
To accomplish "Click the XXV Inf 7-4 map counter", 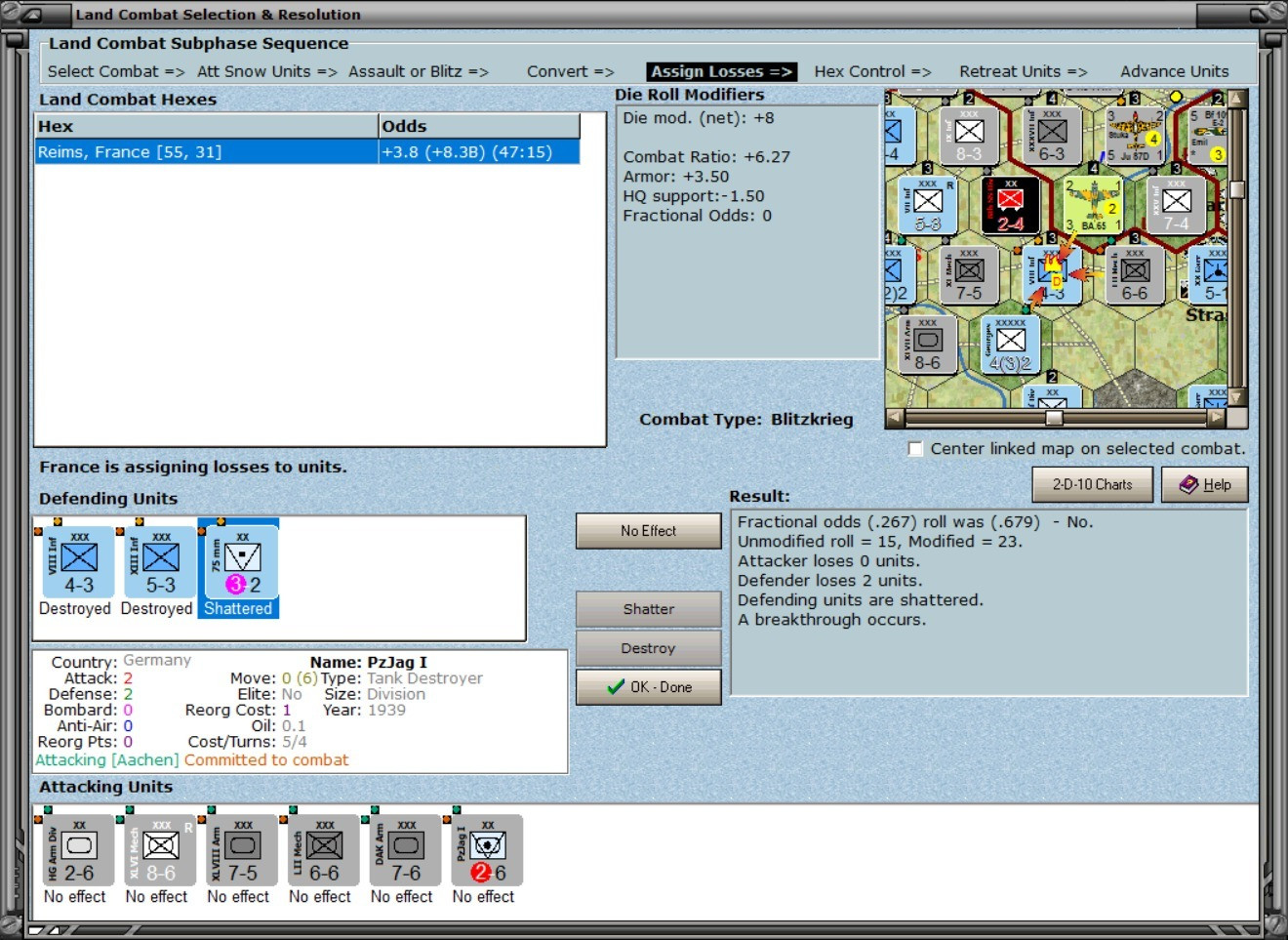I will coord(1176,205).
